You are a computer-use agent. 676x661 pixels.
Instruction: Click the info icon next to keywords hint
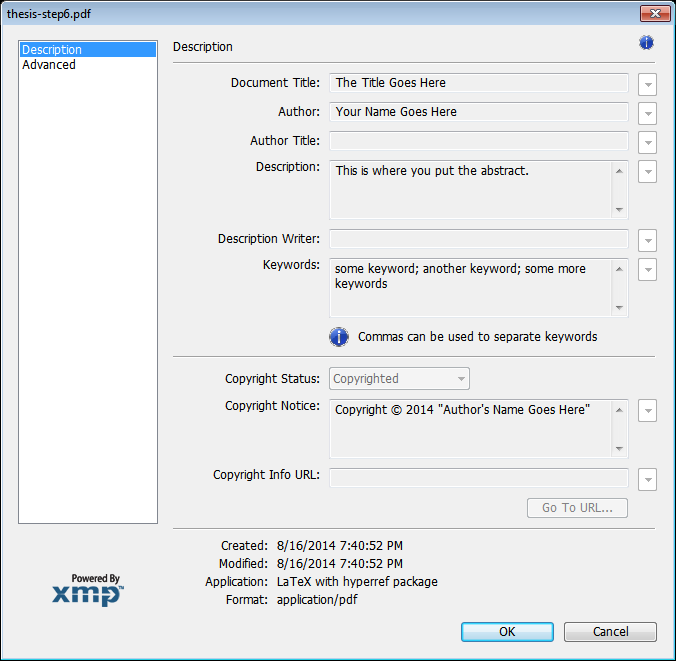[x=339, y=336]
